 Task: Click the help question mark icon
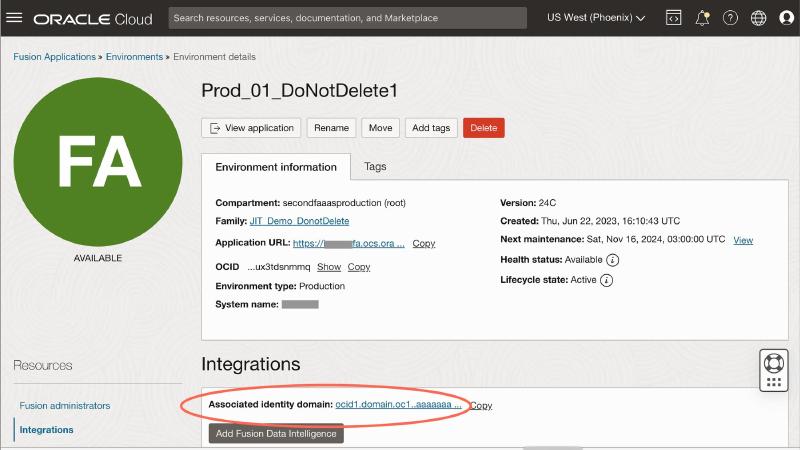coord(730,18)
